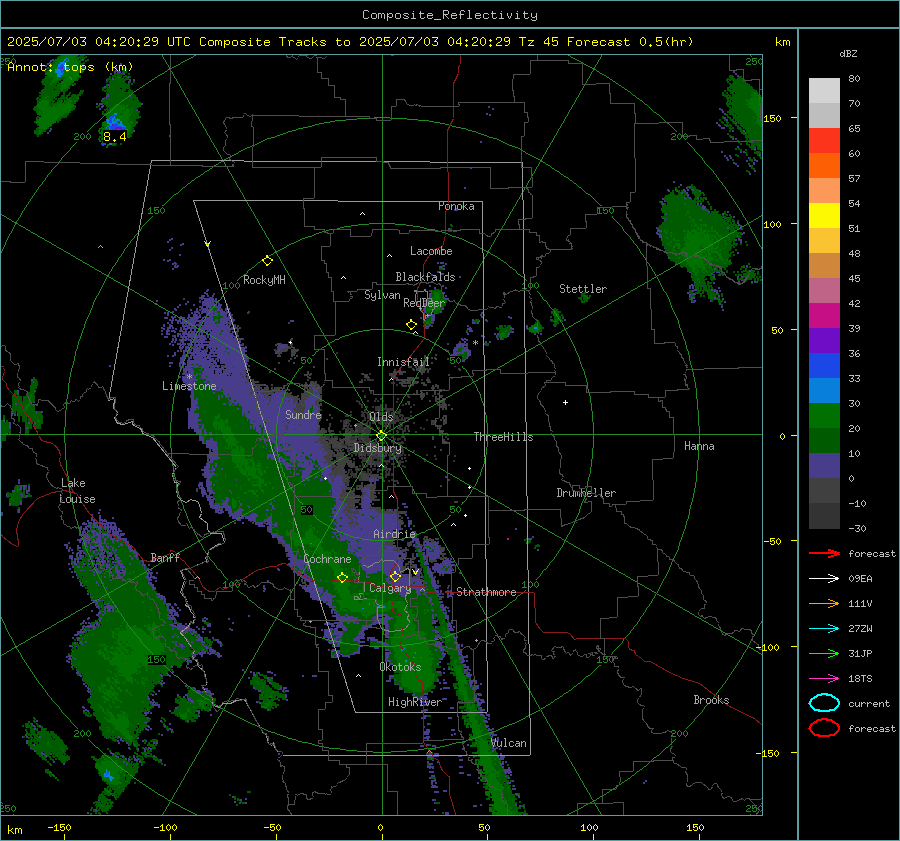Select the green 31JP track arrow

(x=824, y=653)
